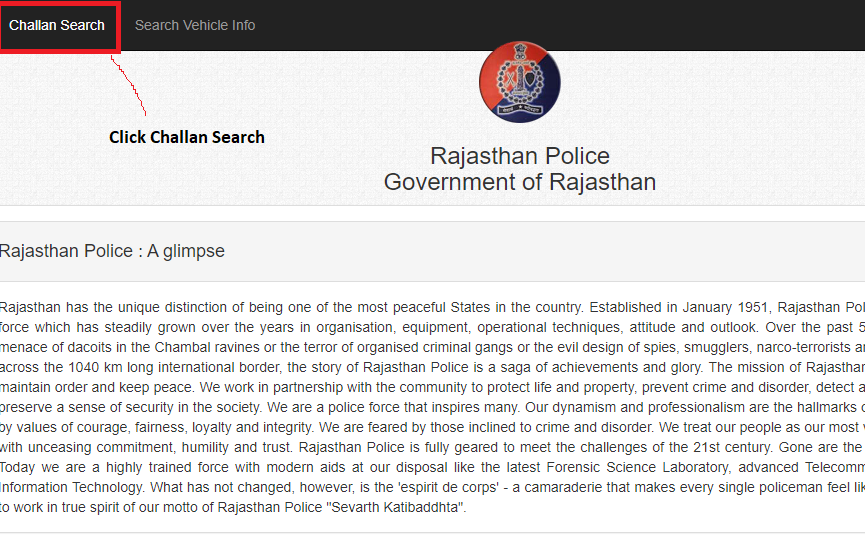This screenshot has width=865, height=549.
Task: Click the paragraph line starting 'Rajasthan has the unique'
Action: tap(432, 307)
